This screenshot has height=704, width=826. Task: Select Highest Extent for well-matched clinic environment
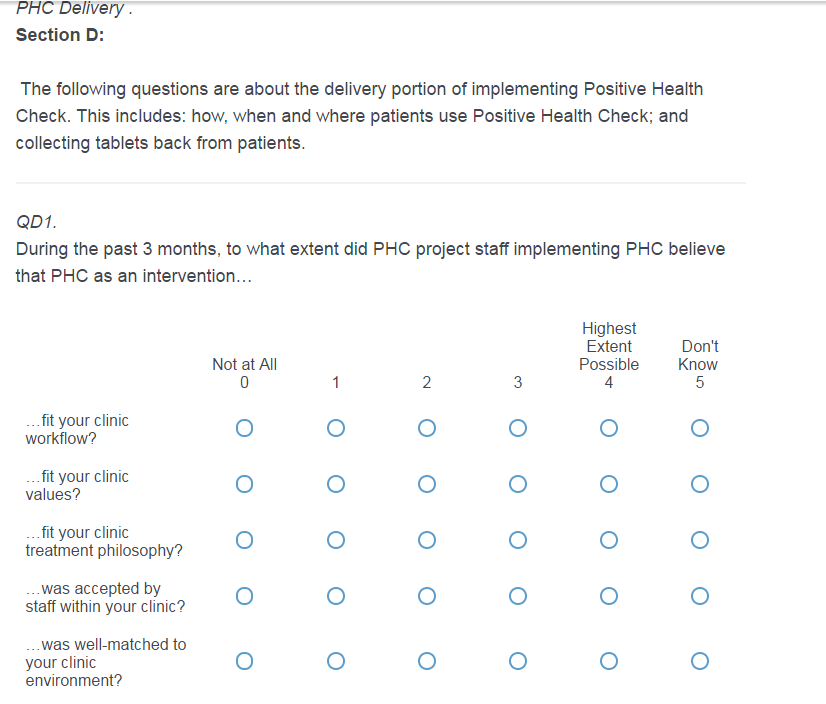(608, 661)
